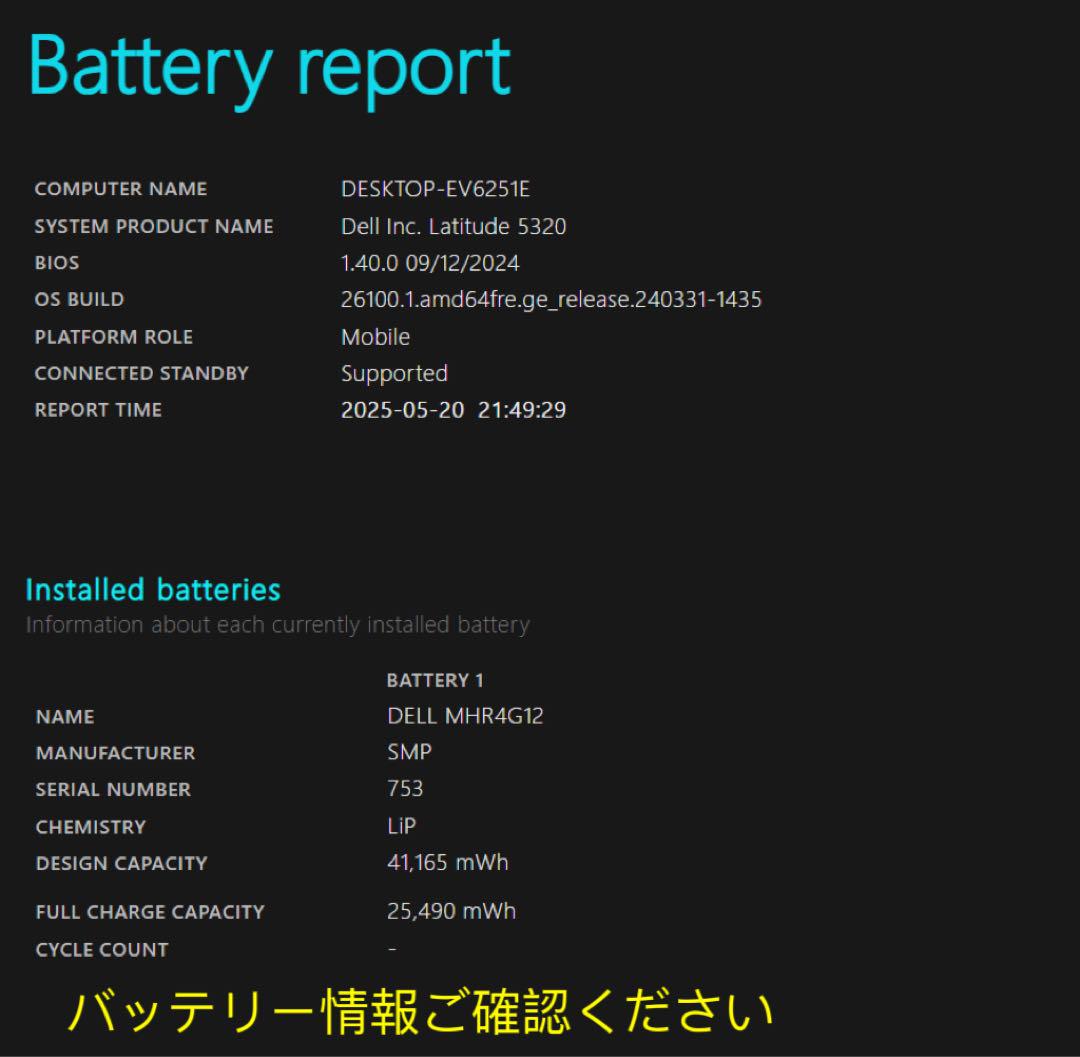1080x1057 pixels.
Task: Select the BIOS label
Action: 56,262
